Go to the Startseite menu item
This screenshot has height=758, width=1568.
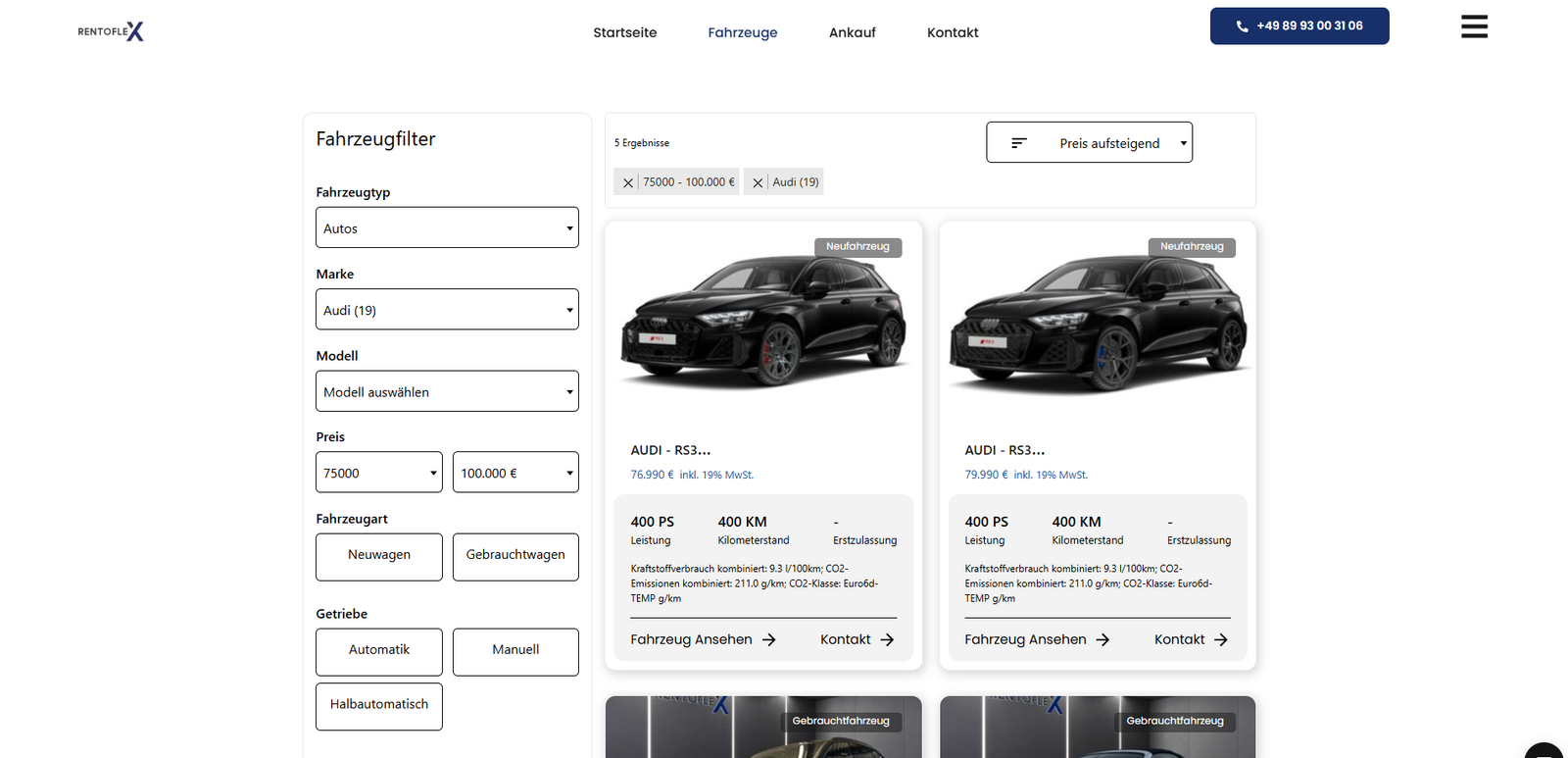pyautogui.click(x=624, y=32)
